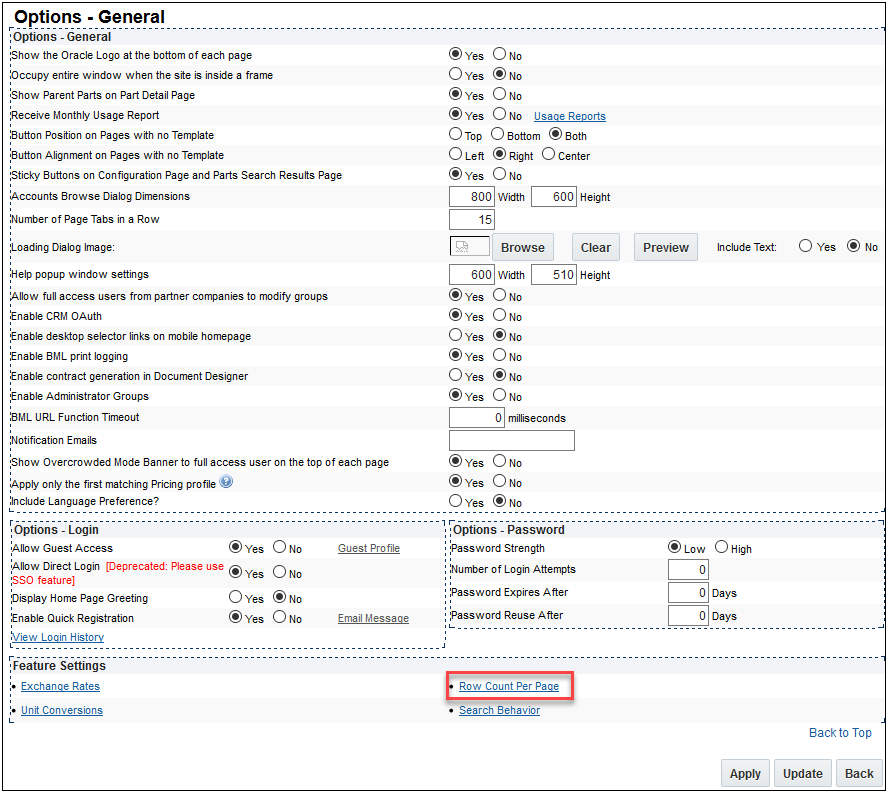Click Accounts Browse Dialog Height field

tap(553, 197)
